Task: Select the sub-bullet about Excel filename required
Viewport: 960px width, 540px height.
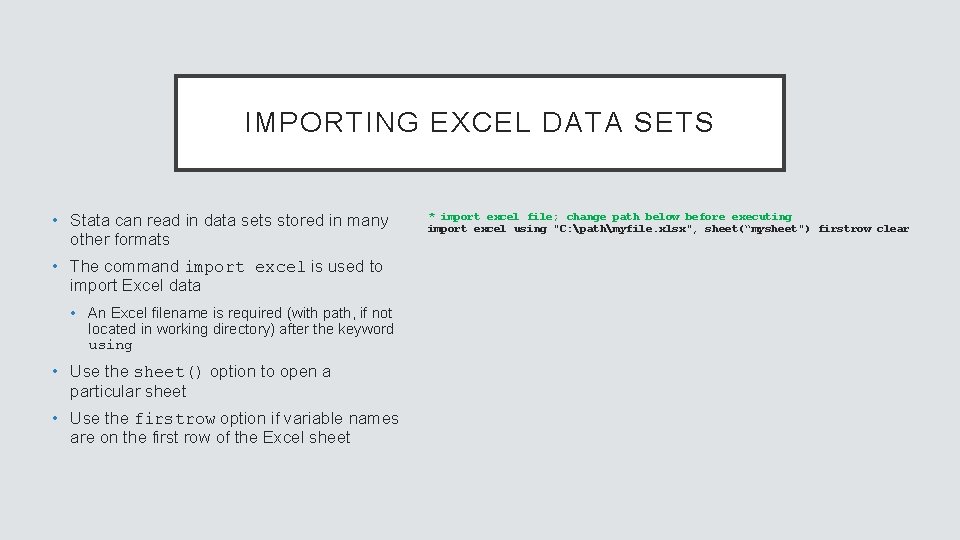Action: click(240, 329)
